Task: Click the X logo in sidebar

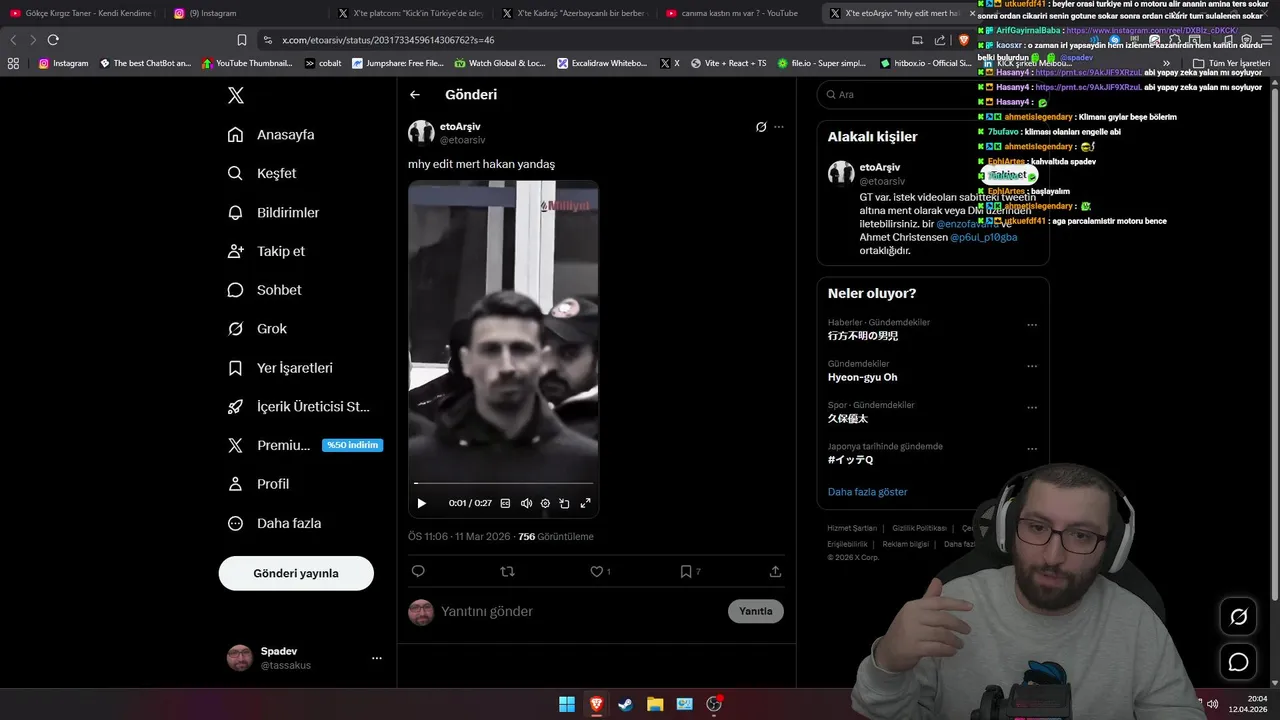Action: (x=235, y=95)
